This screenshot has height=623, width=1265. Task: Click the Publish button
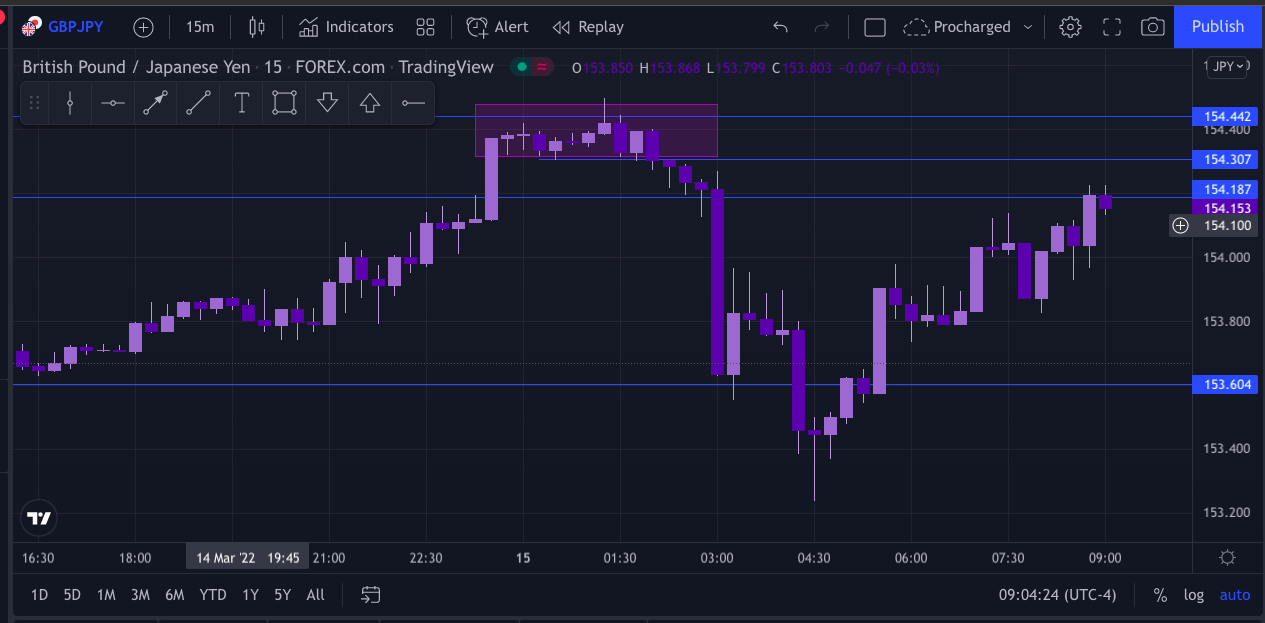pos(1217,26)
